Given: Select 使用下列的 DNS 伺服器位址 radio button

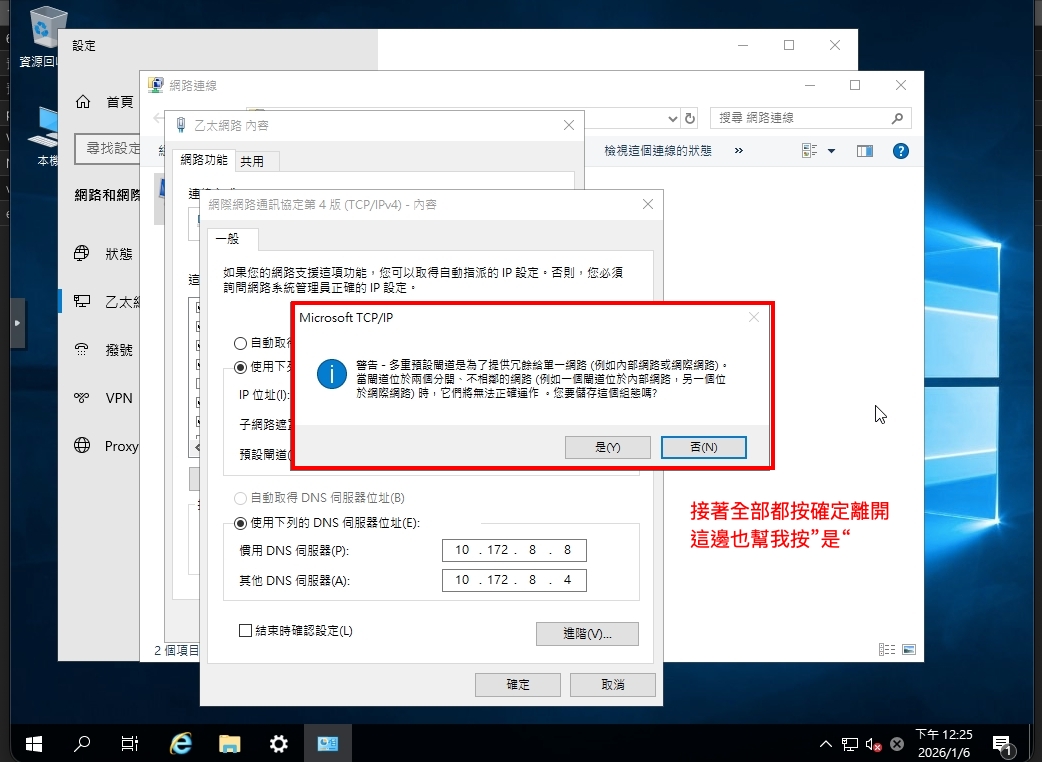Looking at the screenshot, I should 240,522.
